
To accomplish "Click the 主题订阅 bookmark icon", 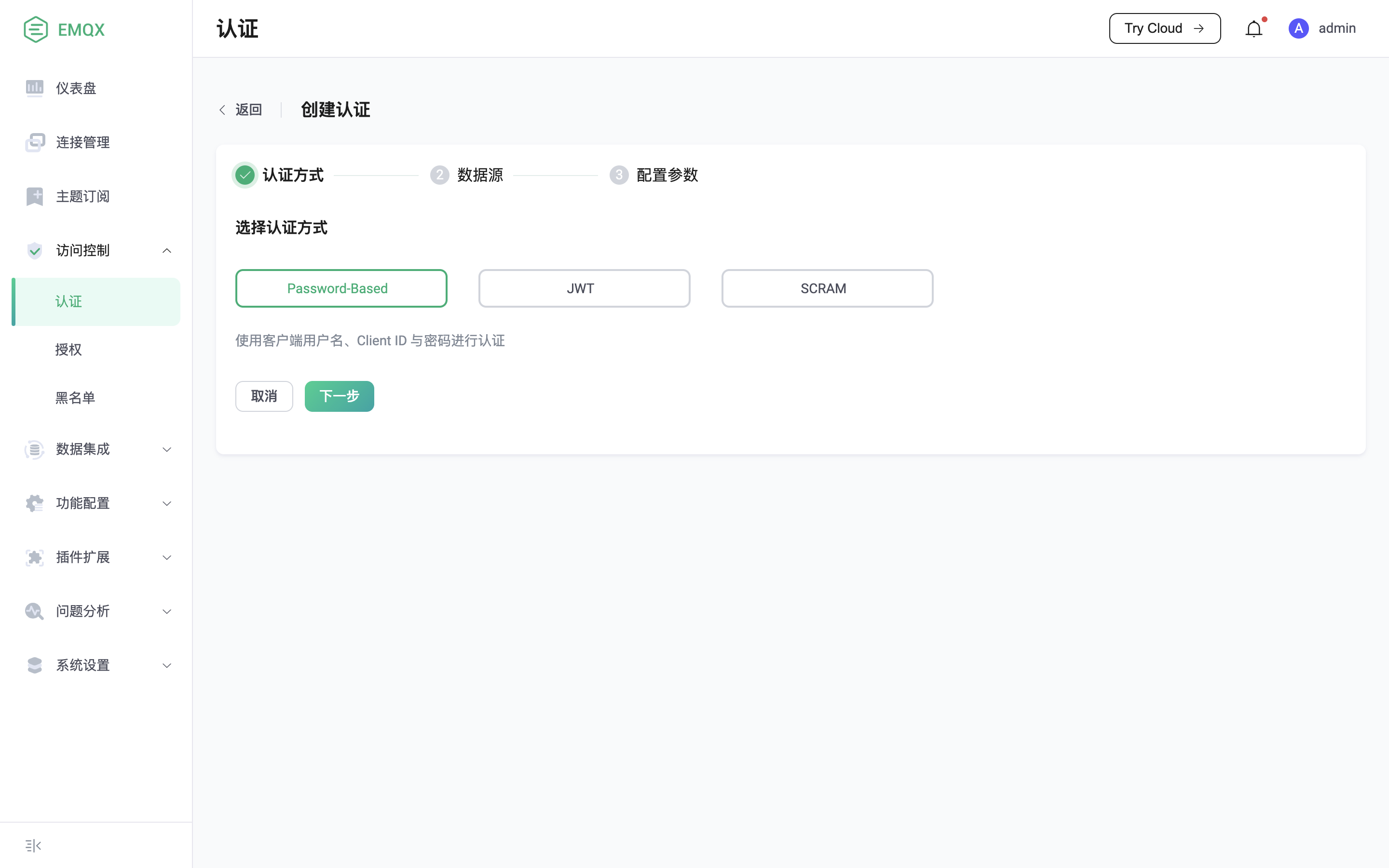I will [34, 196].
